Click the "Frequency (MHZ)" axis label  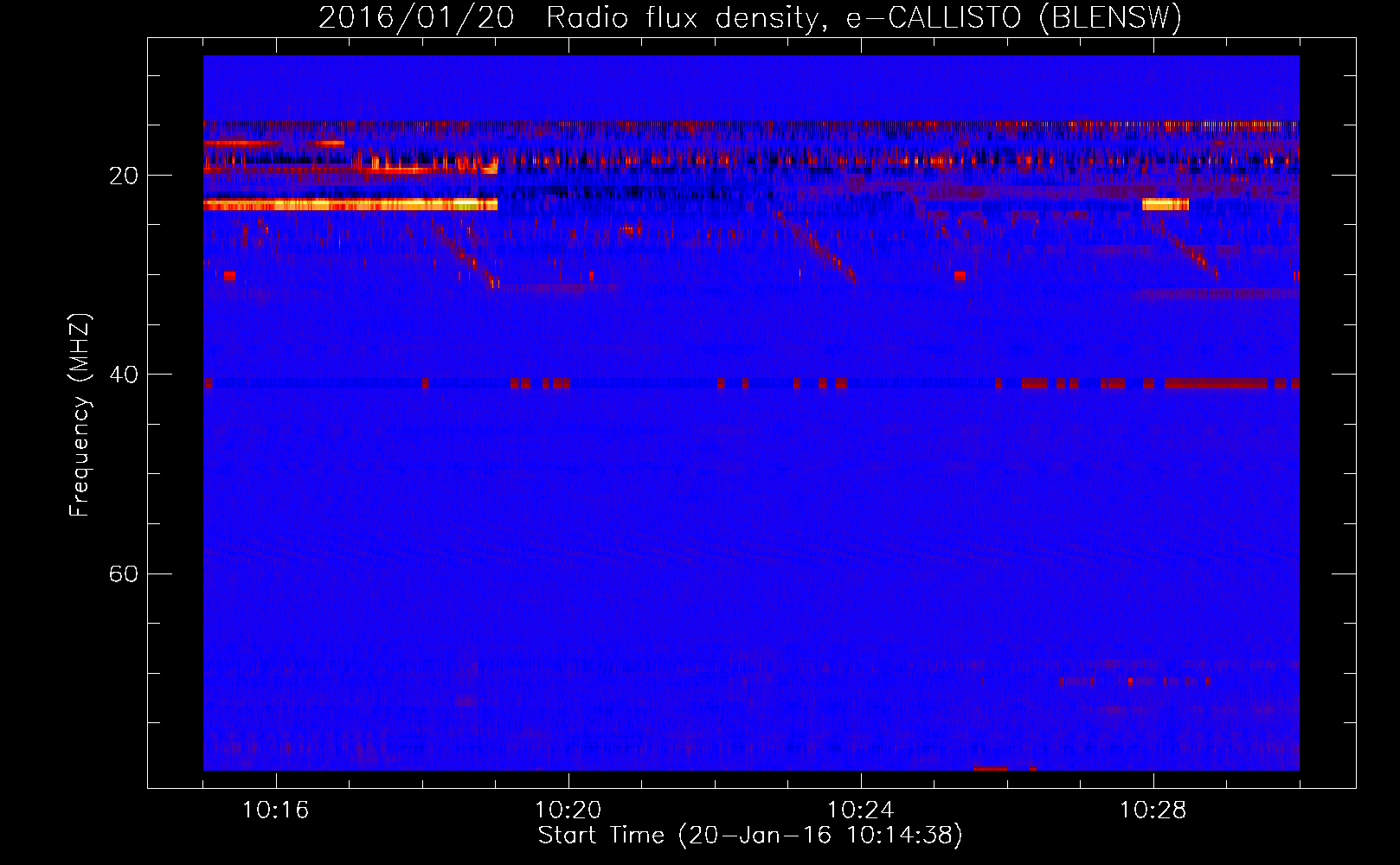pos(80,415)
